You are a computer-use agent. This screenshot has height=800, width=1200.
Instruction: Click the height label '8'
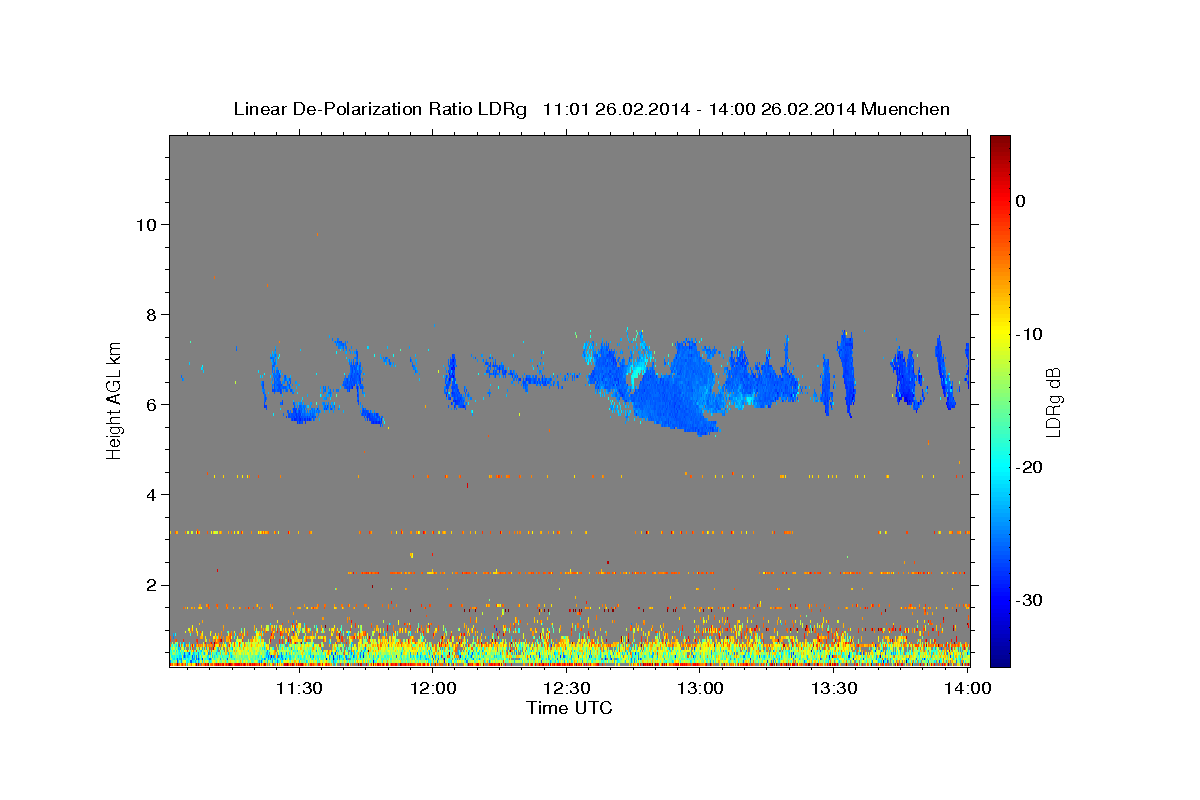point(150,314)
